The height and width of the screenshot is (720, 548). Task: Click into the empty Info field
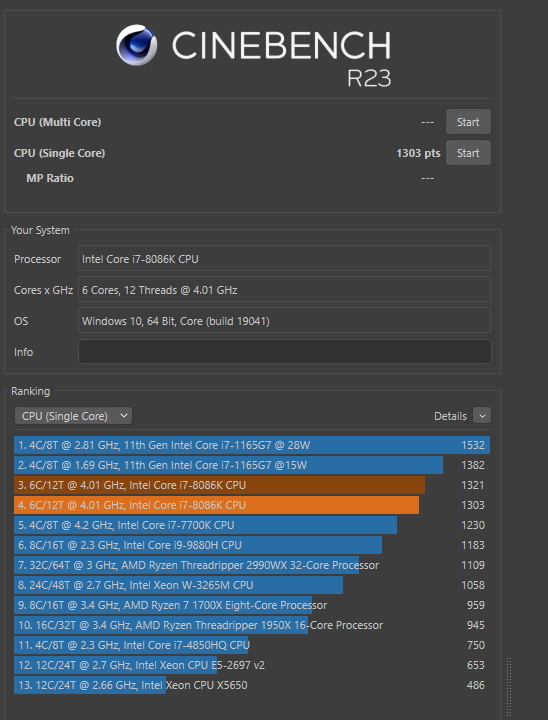tap(284, 352)
